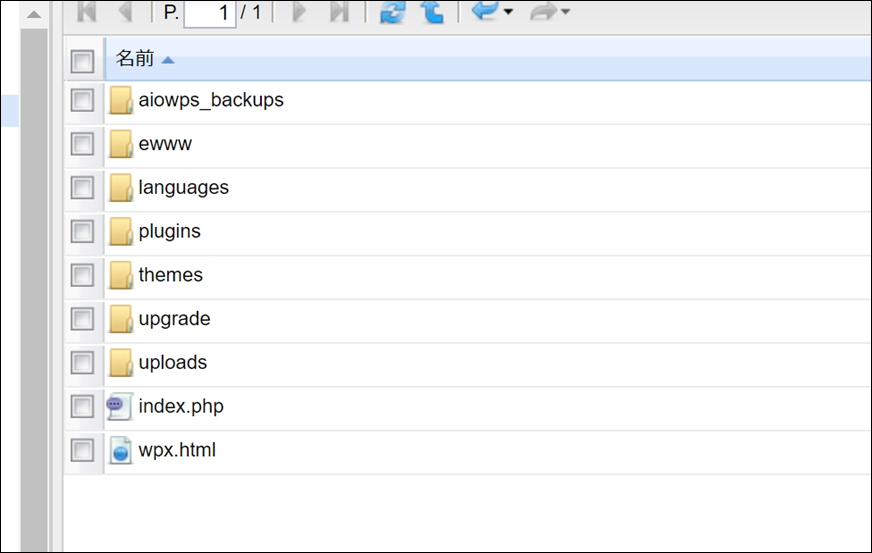Click the index.php file icon
Image resolution: width=872 pixels, height=553 pixels.
pyautogui.click(x=120, y=406)
